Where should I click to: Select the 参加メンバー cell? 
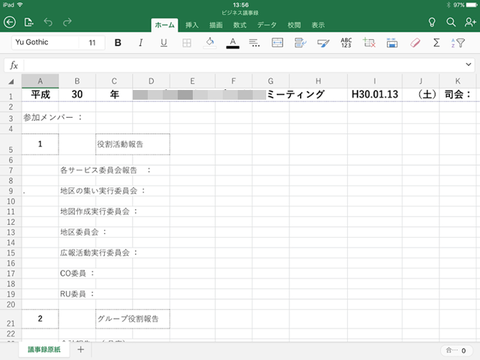coord(53,118)
